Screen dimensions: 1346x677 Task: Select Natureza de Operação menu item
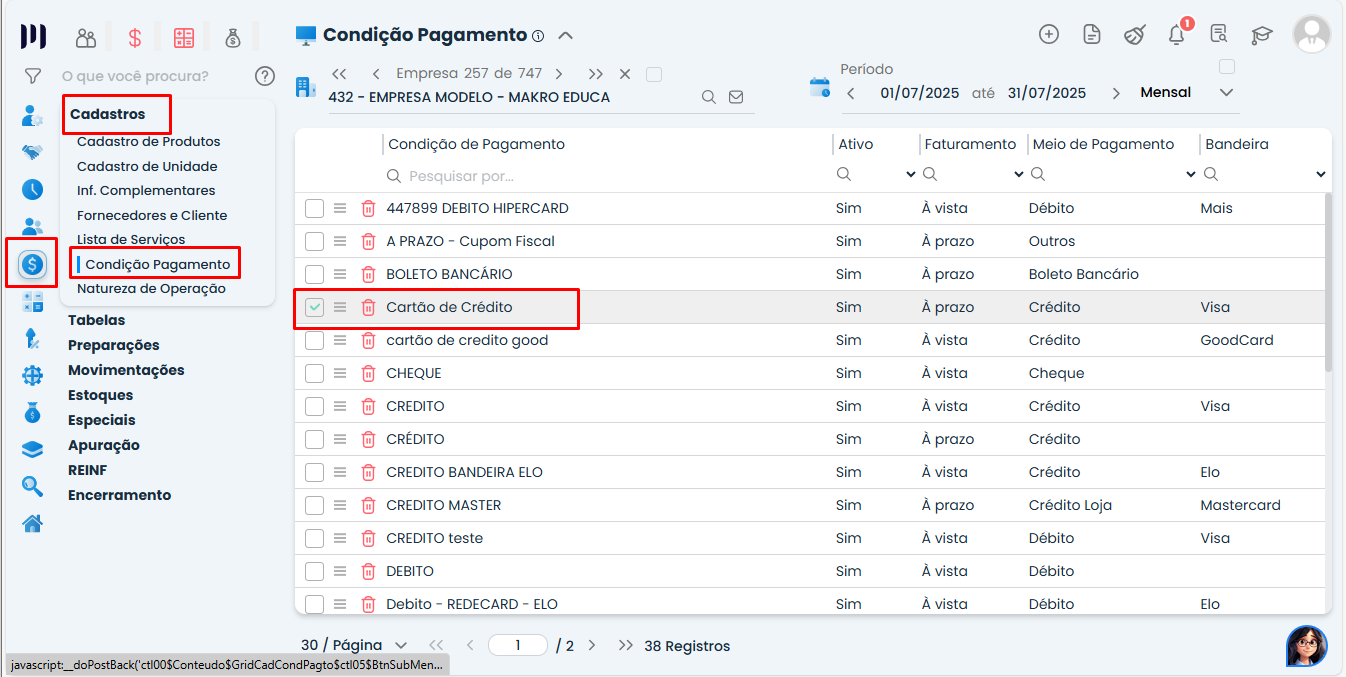tap(151, 289)
